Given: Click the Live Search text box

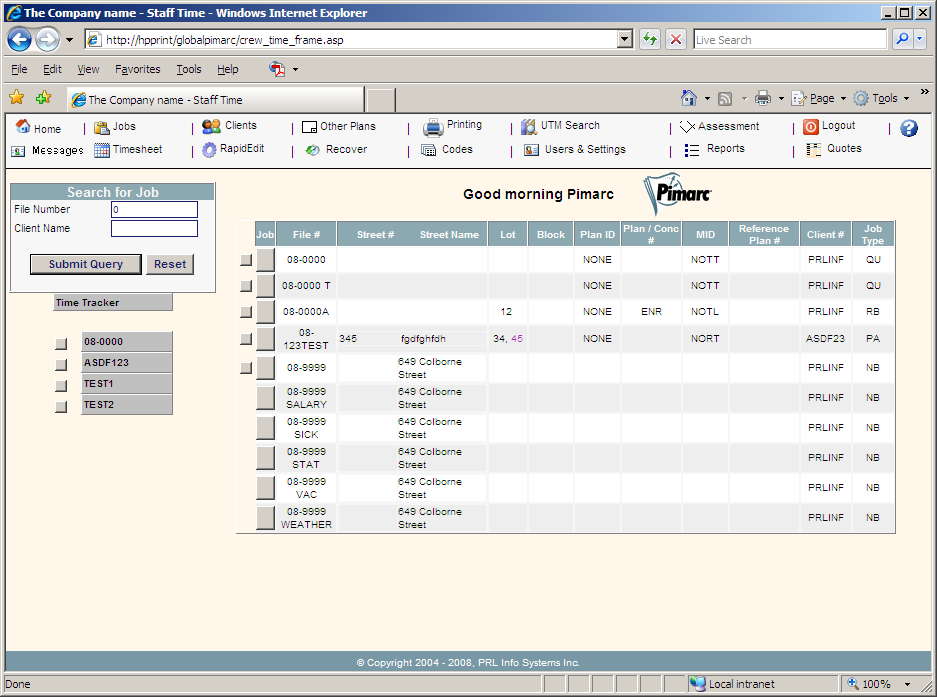Looking at the screenshot, I should pos(790,39).
